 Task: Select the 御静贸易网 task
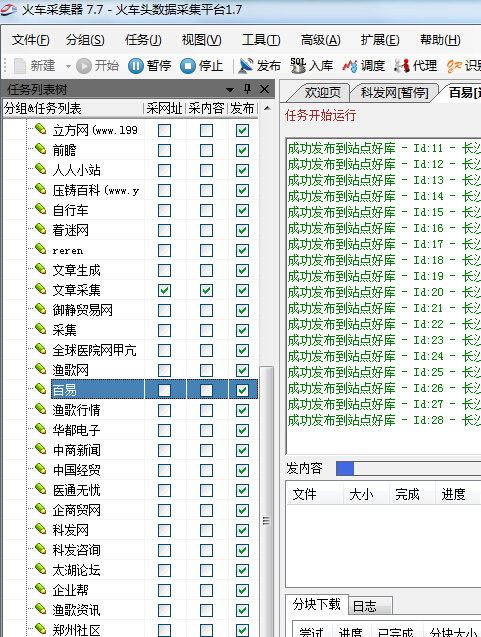(x=82, y=310)
